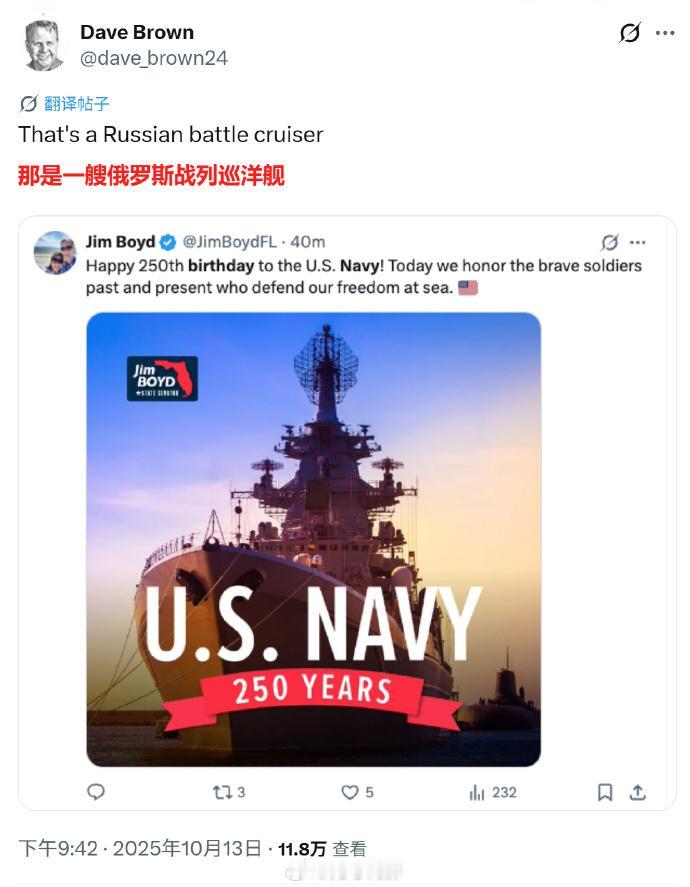Image resolution: width=690 pixels, height=887 pixels.
Task: Click Jim Boyd's verified badge
Action: [x=168, y=242]
